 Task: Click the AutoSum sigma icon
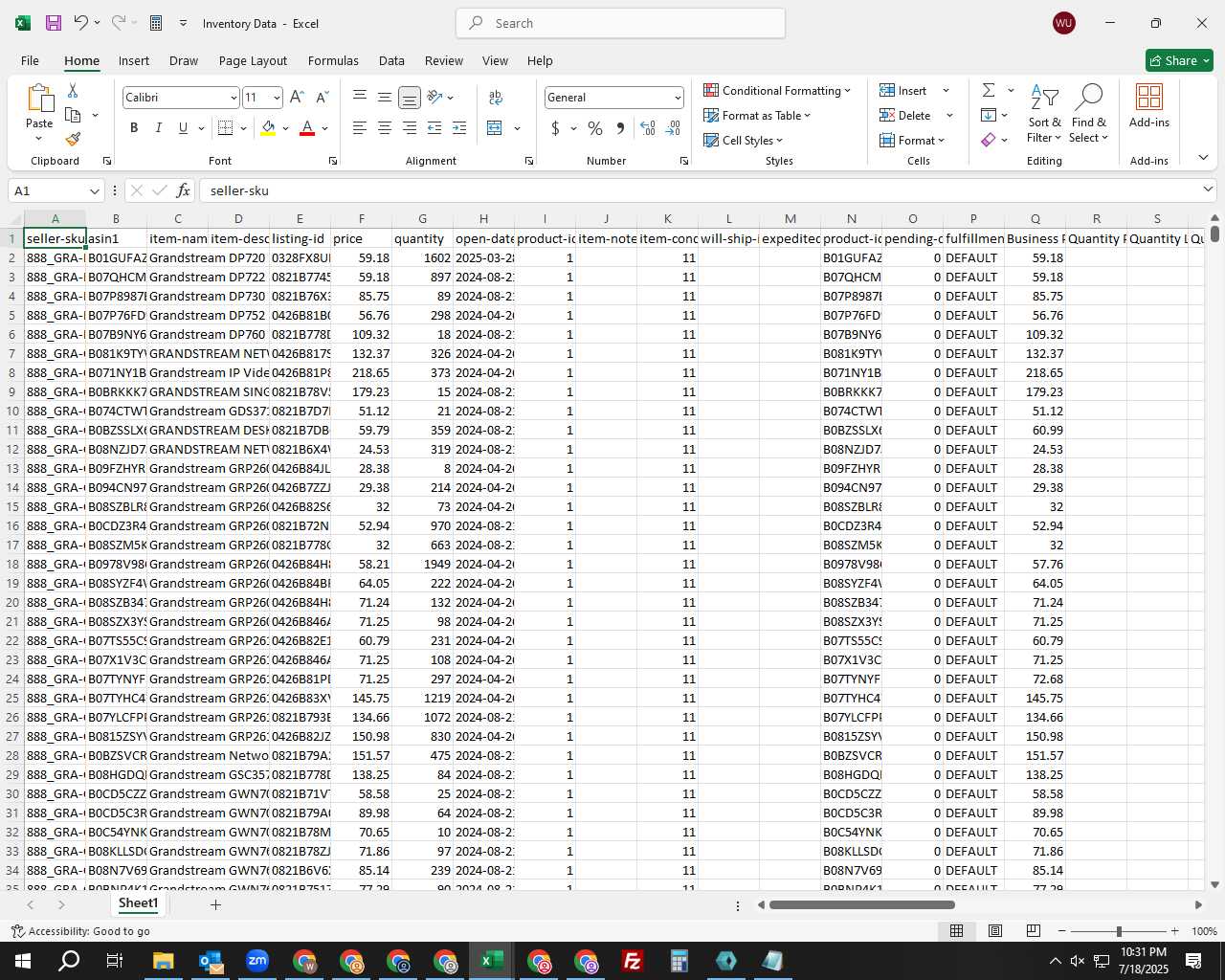[x=989, y=90]
